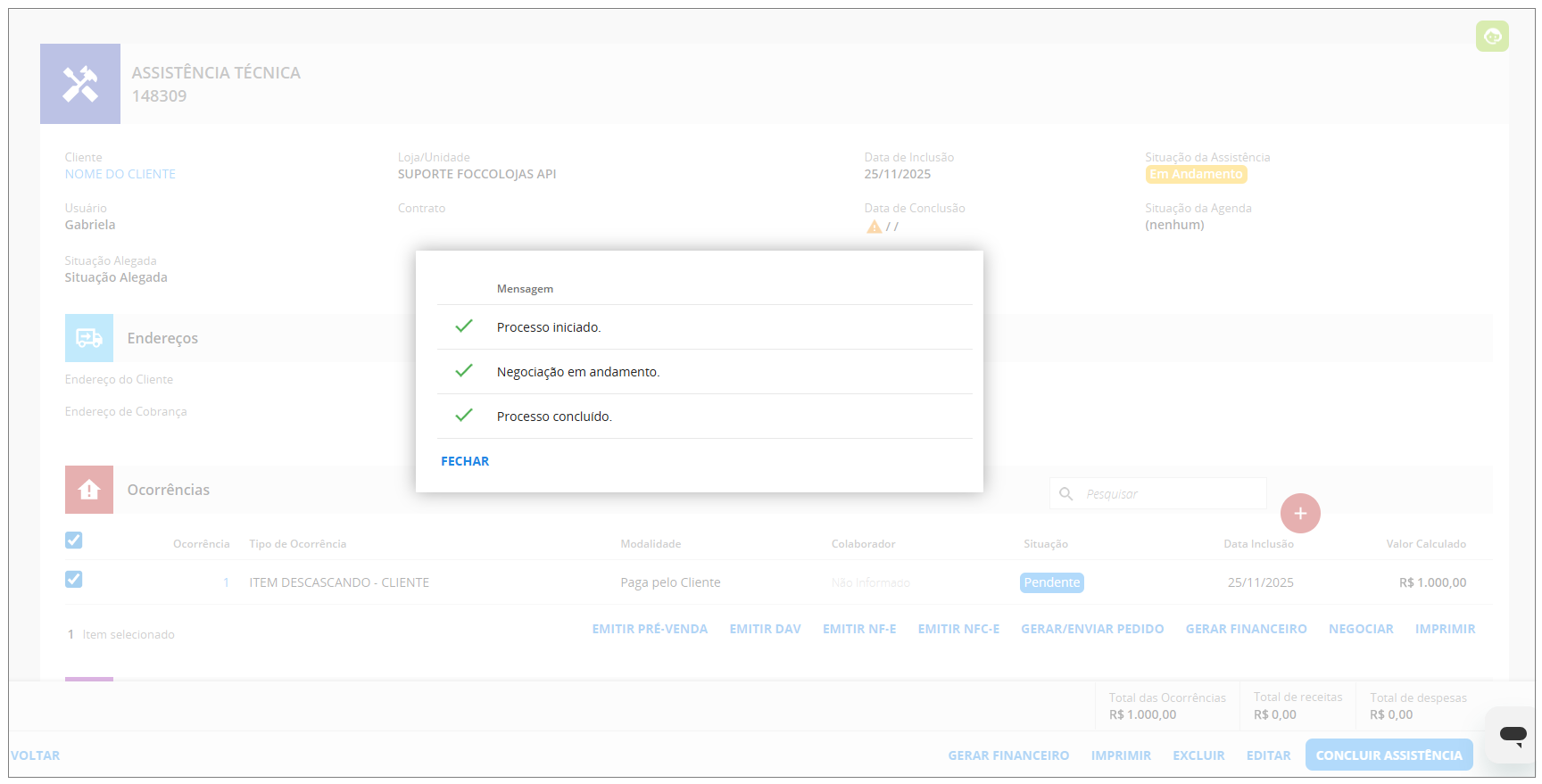This screenshot has width=1542, height=784.
Task: Click the check mark next to Processo iniciado
Action: click(464, 326)
